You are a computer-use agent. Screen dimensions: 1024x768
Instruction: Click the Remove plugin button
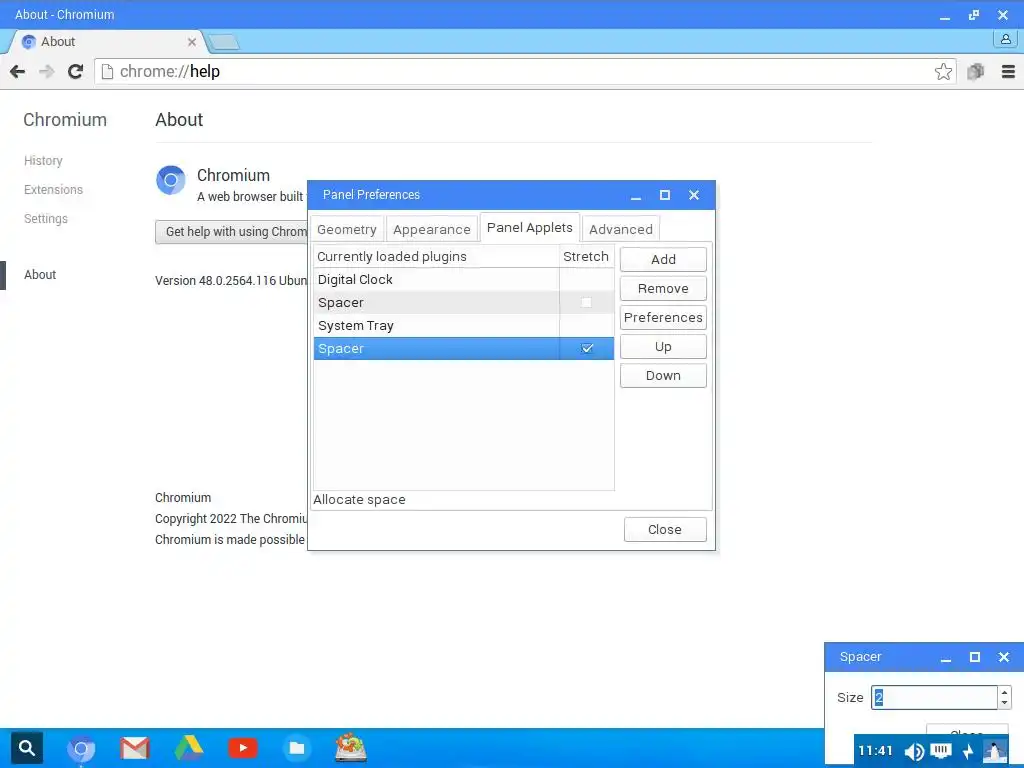(x=663, y=288)
